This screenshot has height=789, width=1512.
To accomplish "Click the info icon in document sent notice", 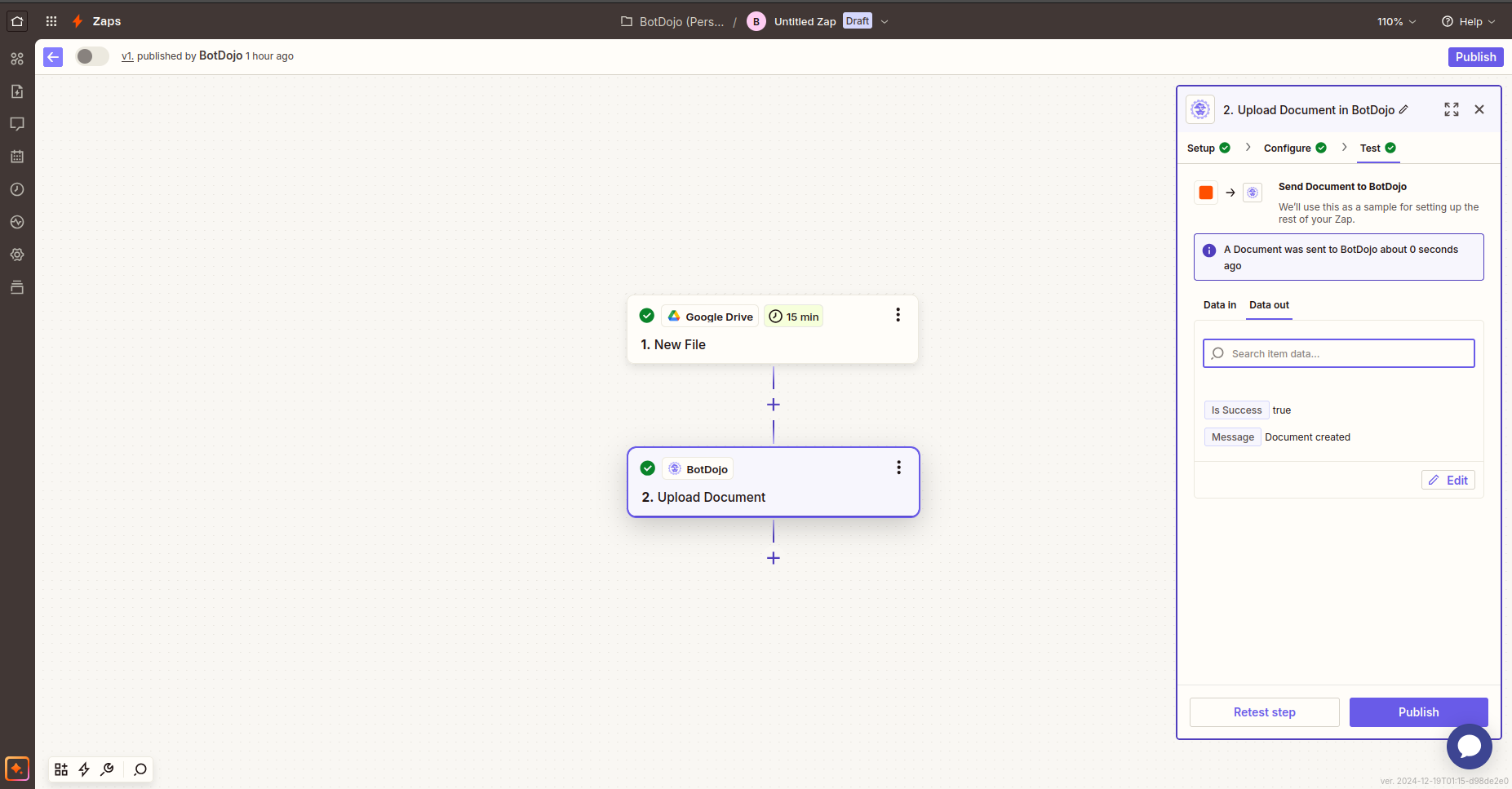I will pos(1209,250).
